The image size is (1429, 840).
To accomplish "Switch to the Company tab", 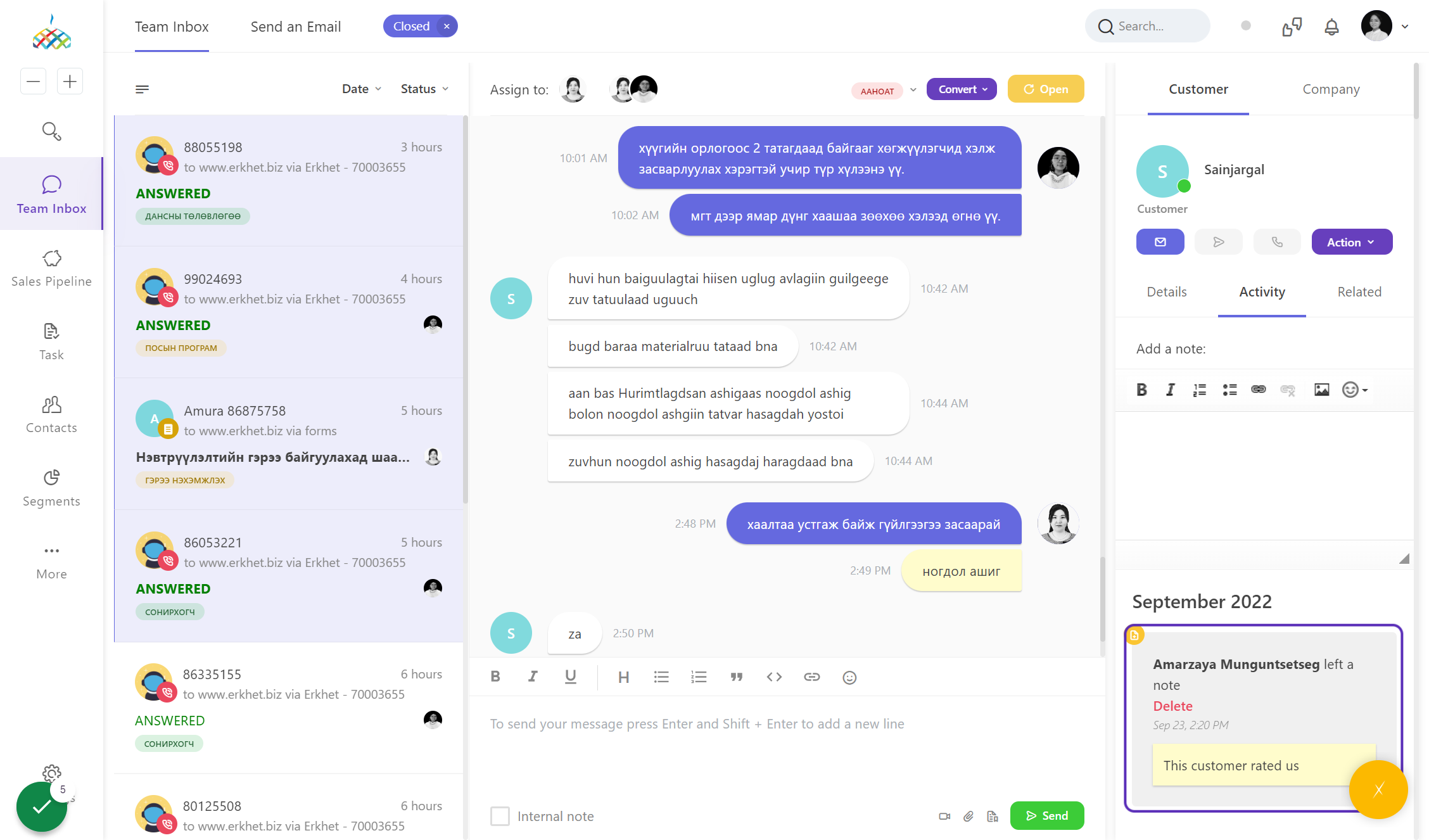I will click(1331, 89).
